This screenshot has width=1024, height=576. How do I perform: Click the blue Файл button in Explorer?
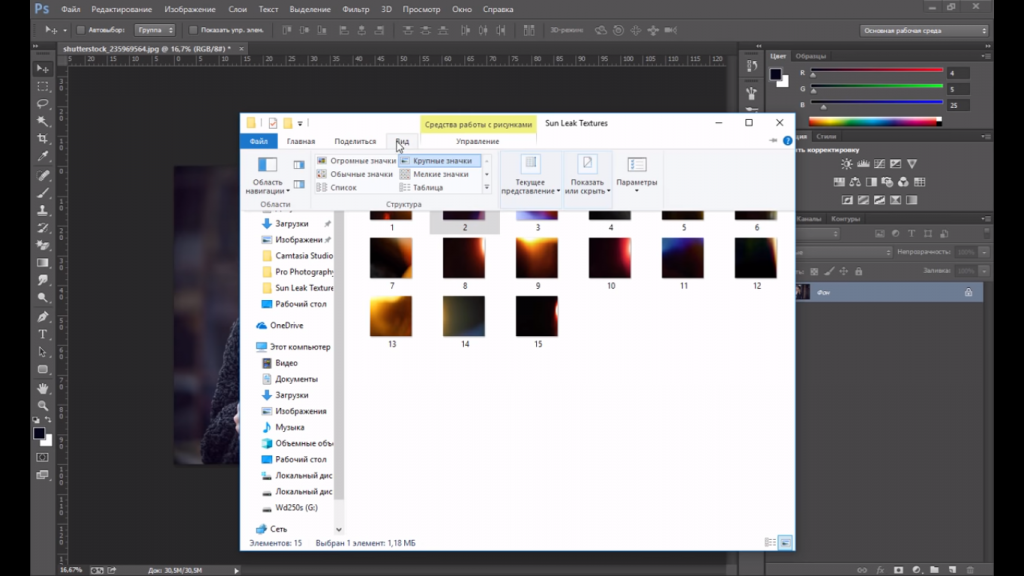tap(259, 141)
